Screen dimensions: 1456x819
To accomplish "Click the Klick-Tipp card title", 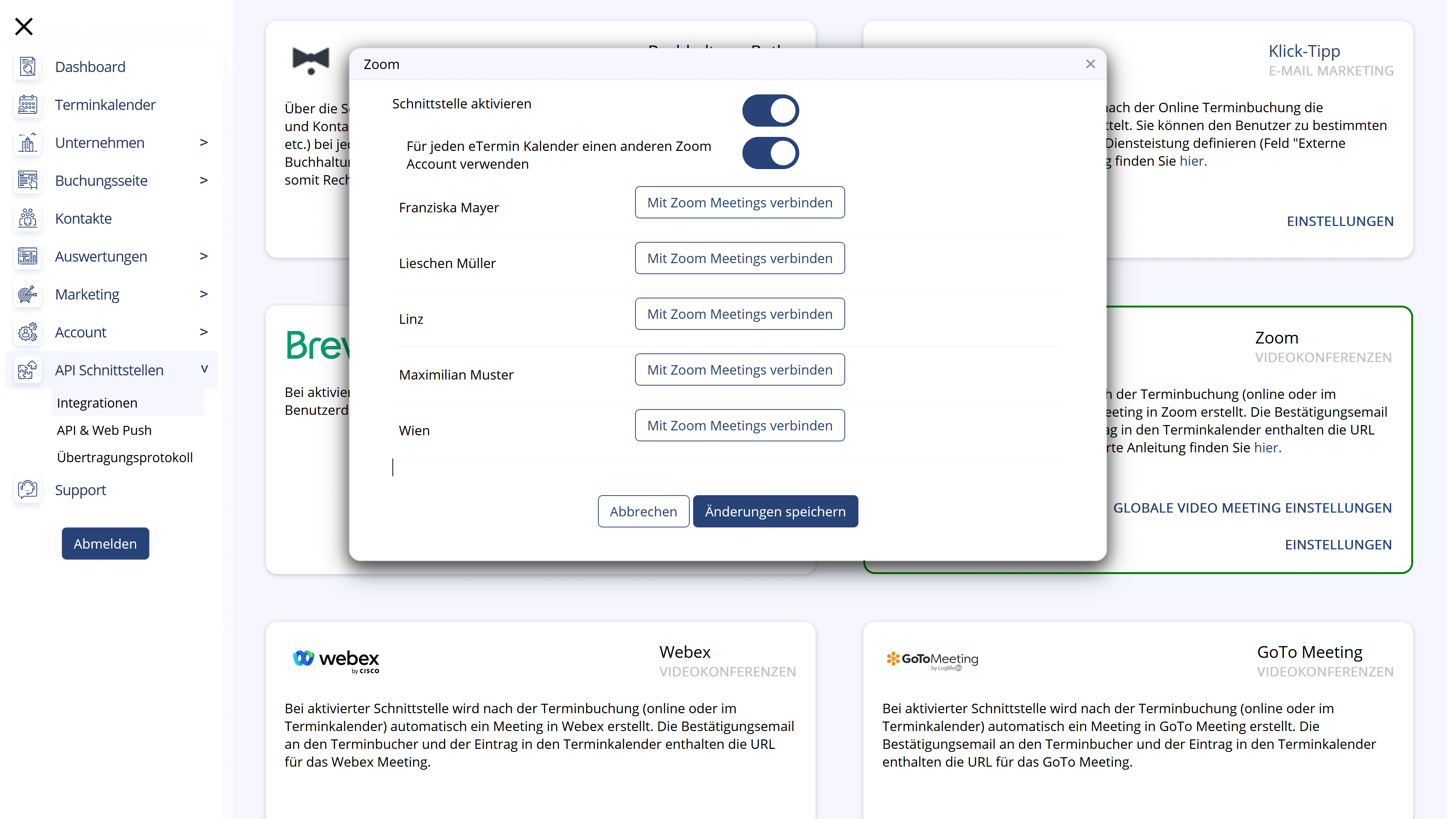I will point(1304,52).
